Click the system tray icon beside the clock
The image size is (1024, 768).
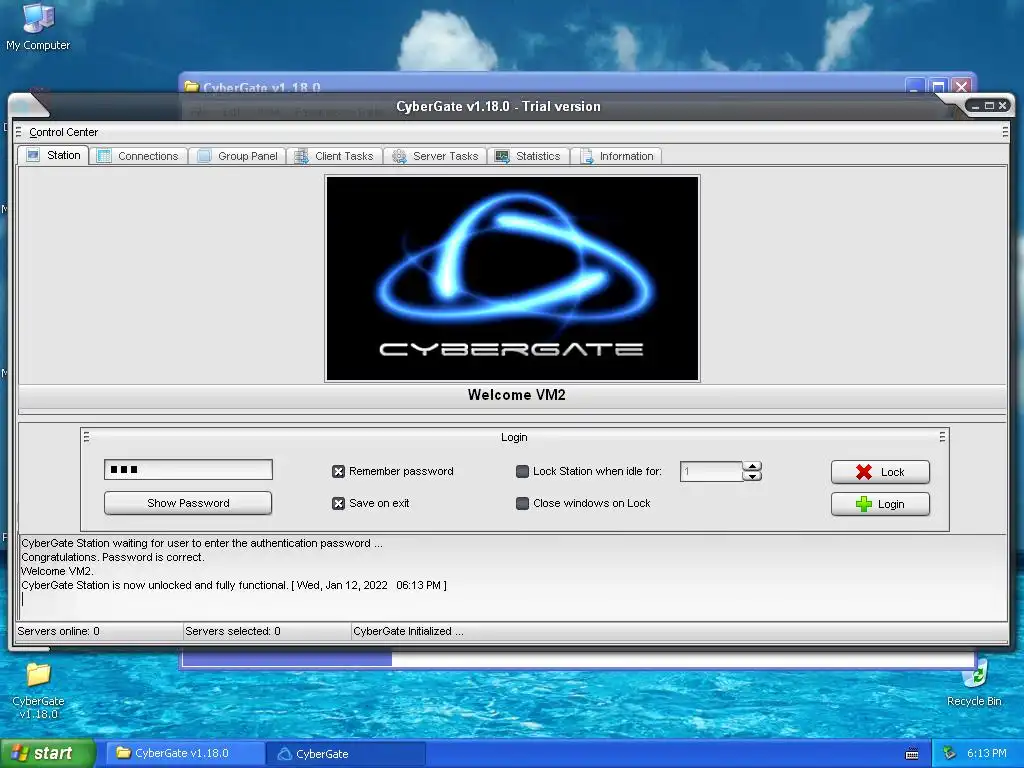[x=950, y=754]
